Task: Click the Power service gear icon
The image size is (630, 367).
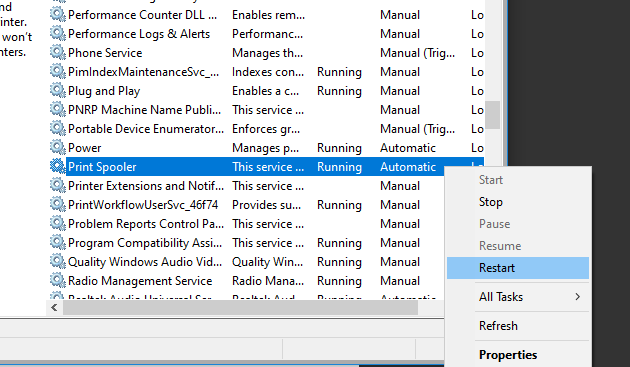Action: (57, 148)
